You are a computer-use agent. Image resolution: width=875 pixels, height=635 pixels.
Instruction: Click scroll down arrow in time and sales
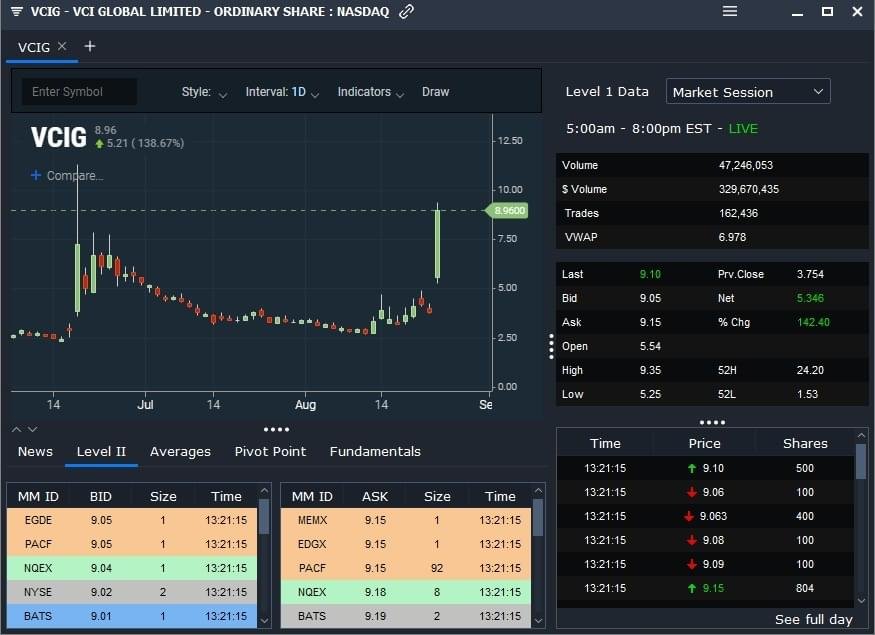pos(861,600)
